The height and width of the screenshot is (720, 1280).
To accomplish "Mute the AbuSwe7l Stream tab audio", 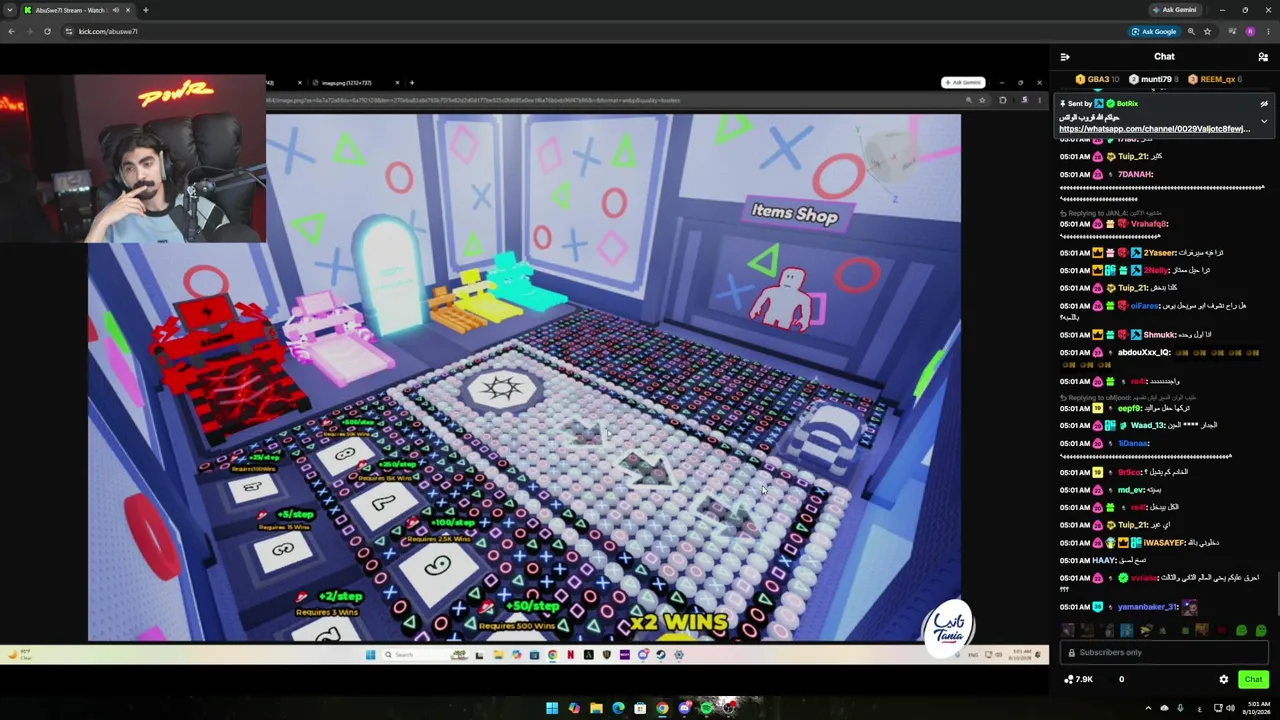I will [x=116, y=10].
